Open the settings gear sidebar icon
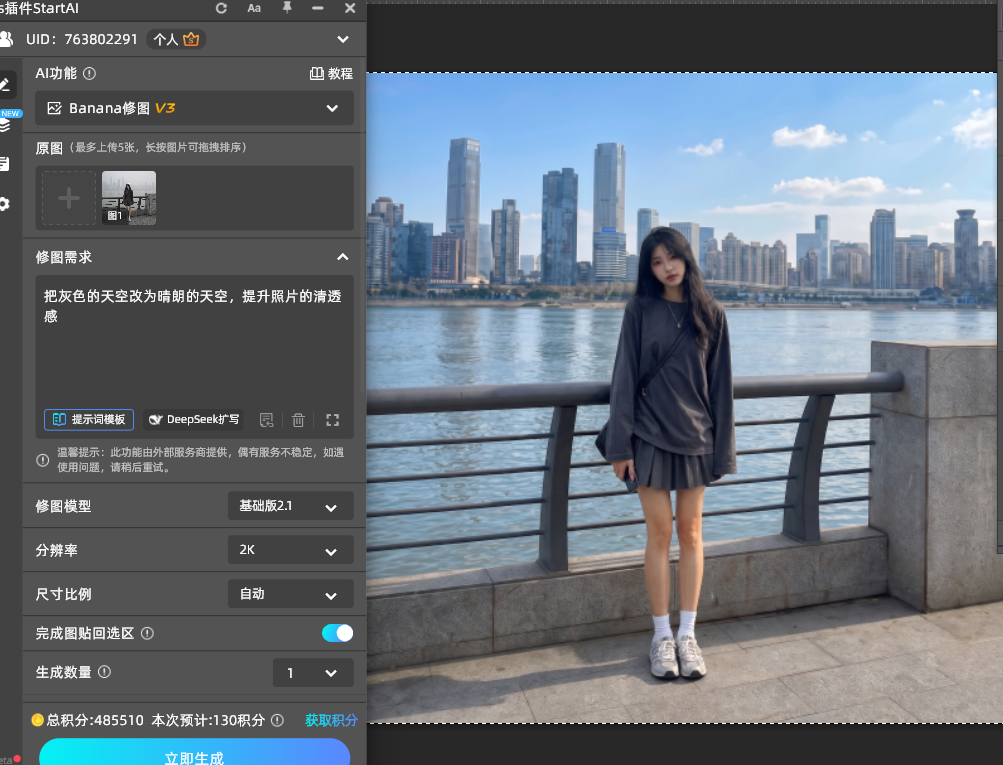 point(4,204)
